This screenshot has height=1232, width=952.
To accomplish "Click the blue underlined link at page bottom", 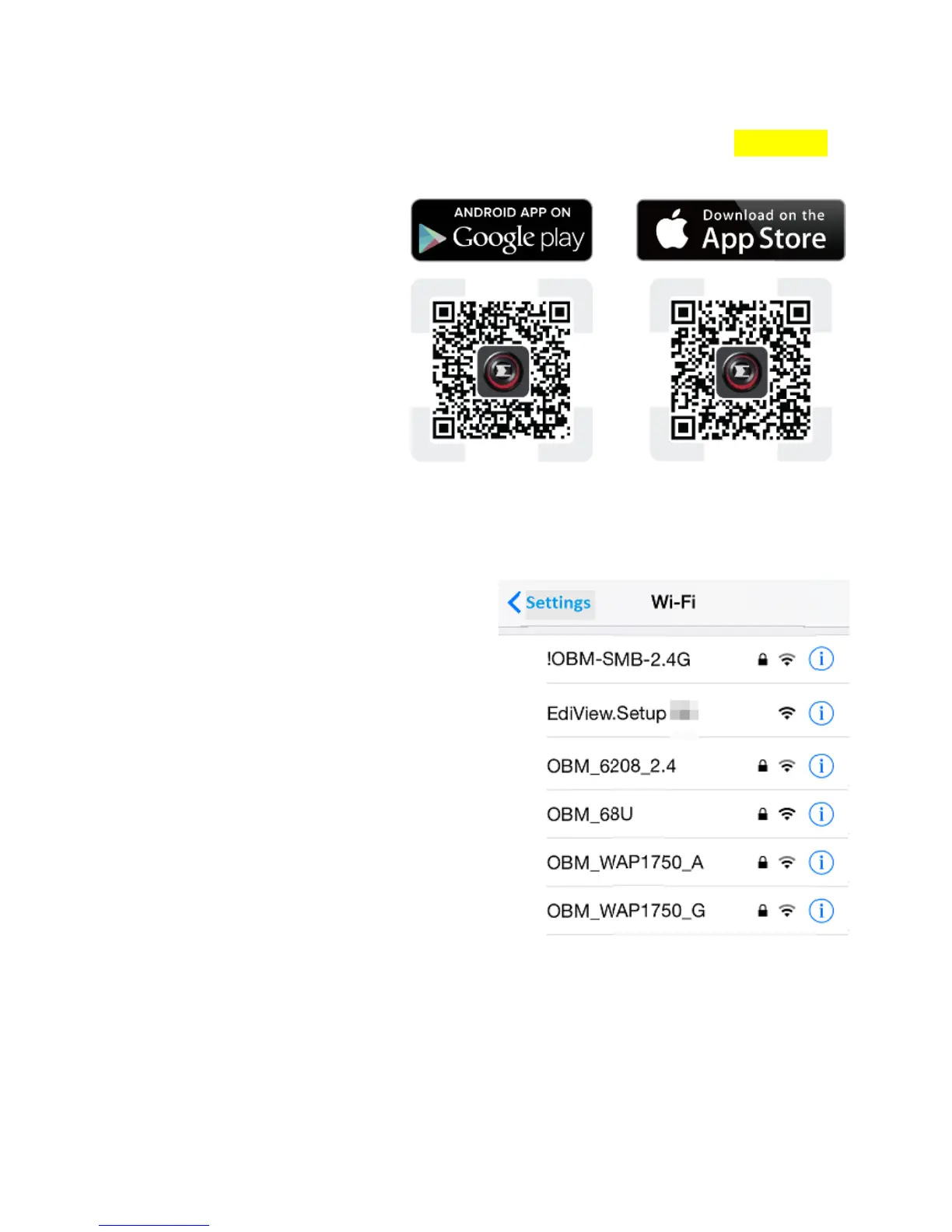I will [x=153, y=1225].
